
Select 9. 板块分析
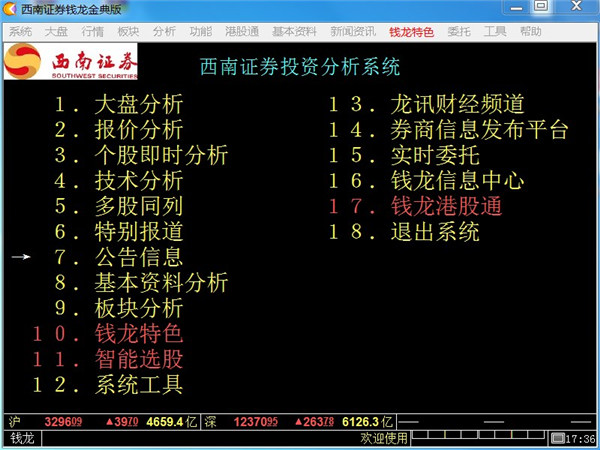click(119, 308)
